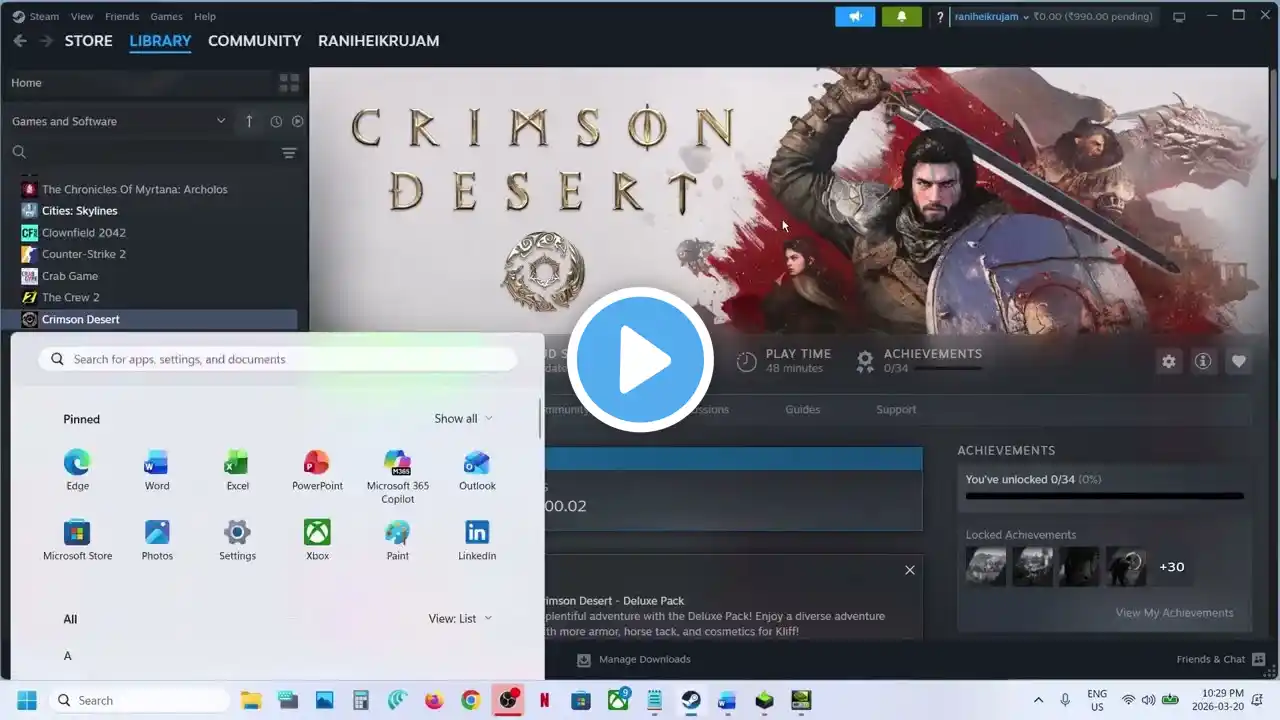Expand pinned apps with Show all
Image resolution: width=1280 pixels, height=720 pixels.
tap(463, 419)
